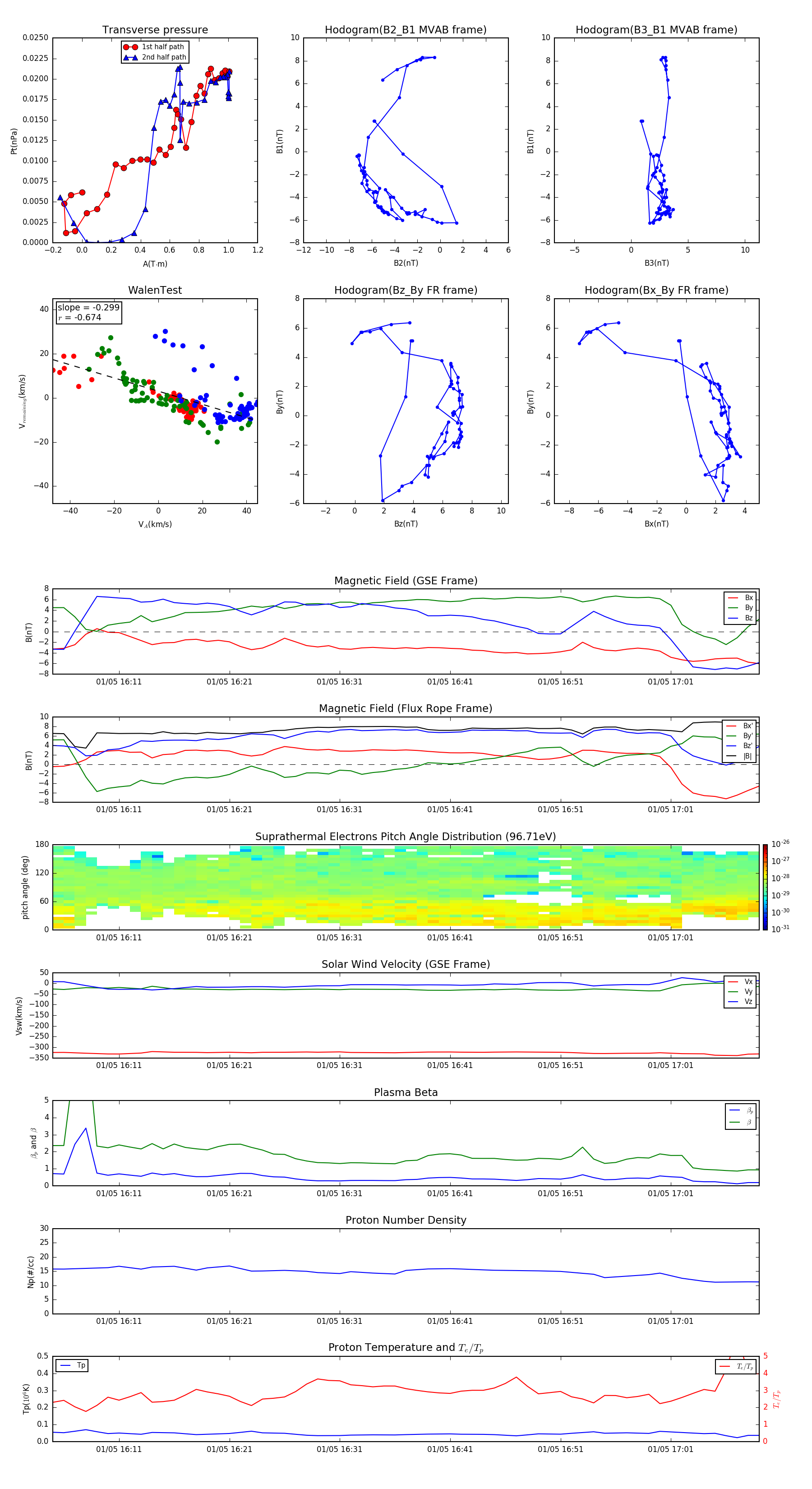The image size is (812, 1489).
Task: Click the 'Proton Number Density' title
Action: tap(406, 1220)
